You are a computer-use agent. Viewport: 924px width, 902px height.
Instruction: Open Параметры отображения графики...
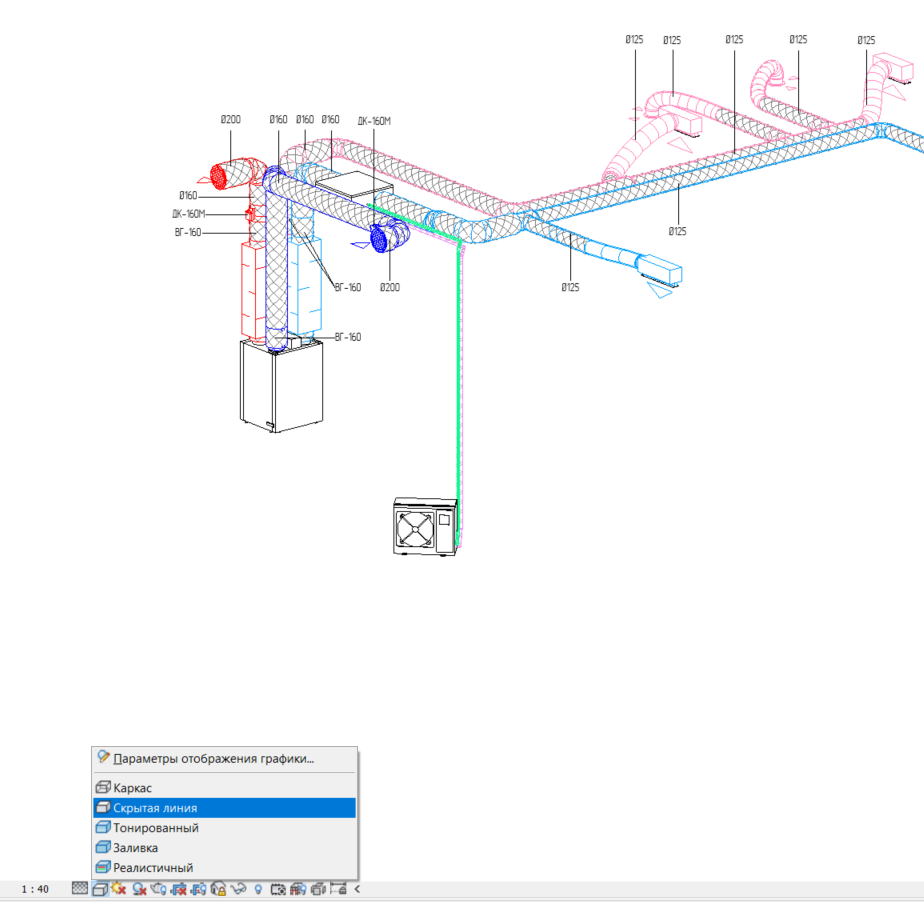pyautogui.click(x=213, y=759)
